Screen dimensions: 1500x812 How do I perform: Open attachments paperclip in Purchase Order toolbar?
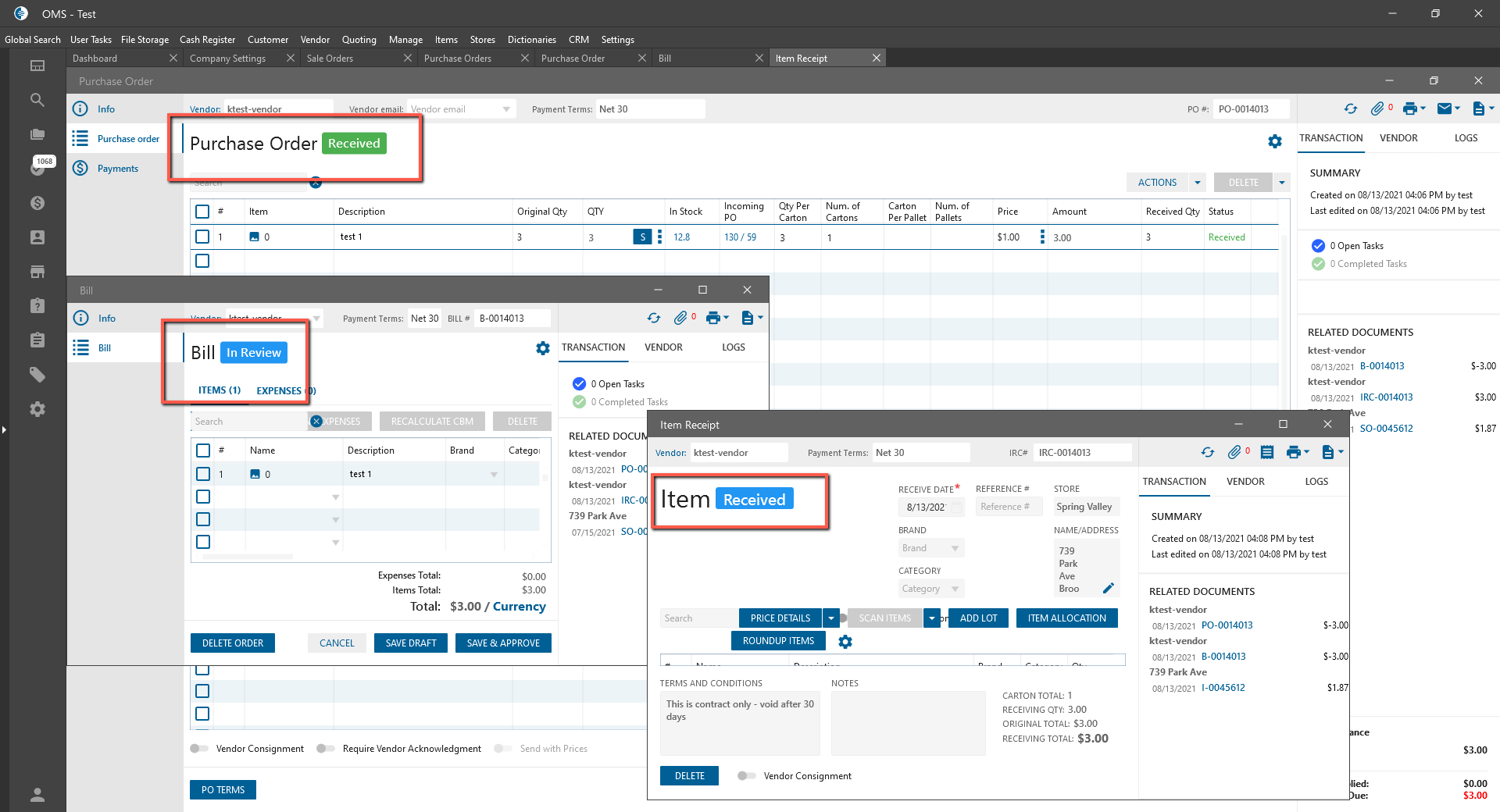(x=1377, y=109)
